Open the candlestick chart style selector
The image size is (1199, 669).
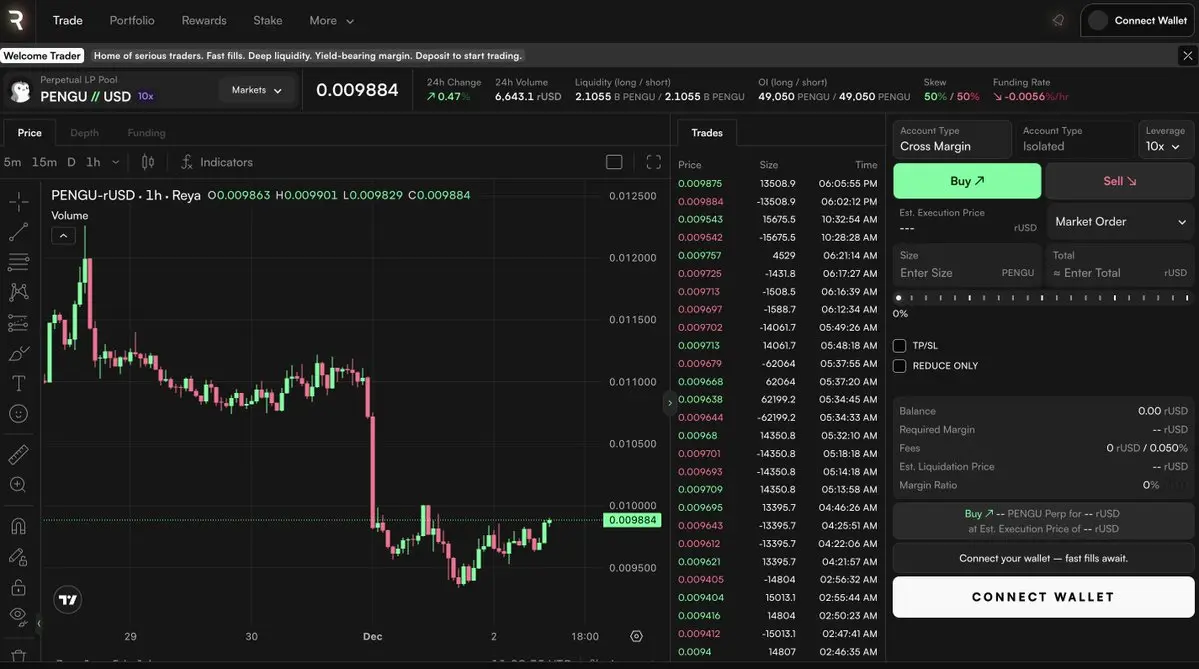click(x=148, y=162)
